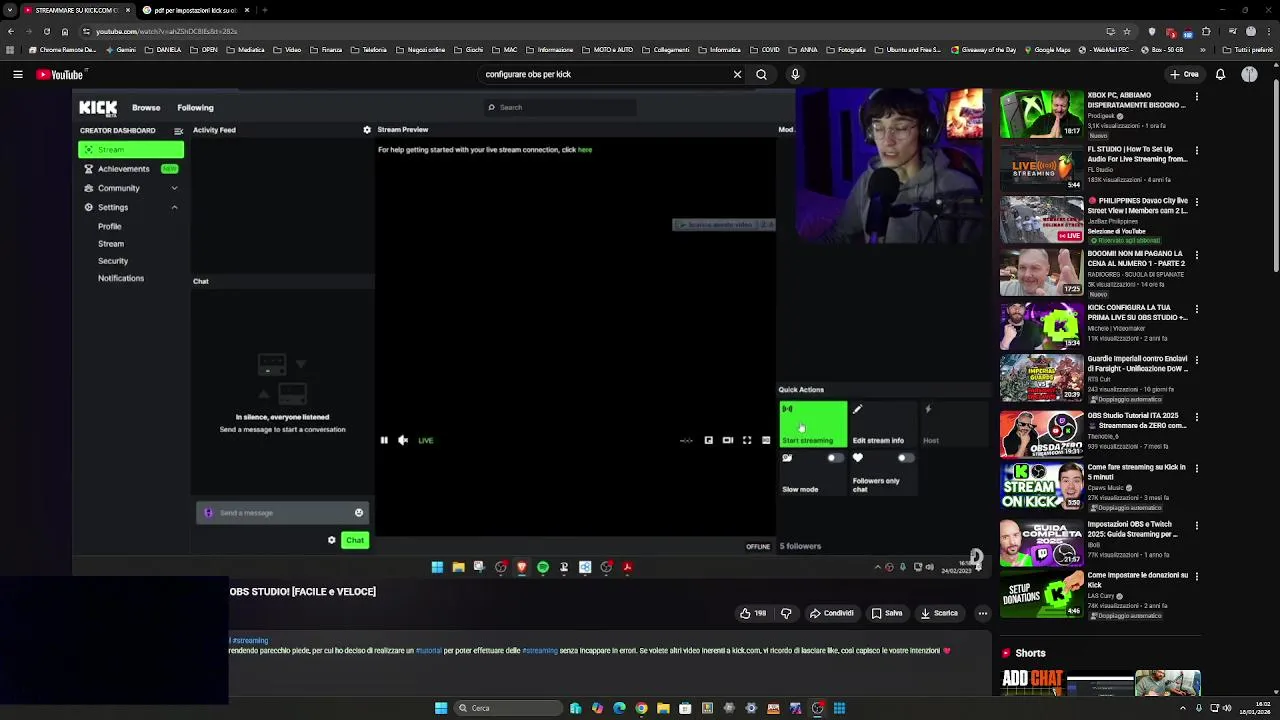
Task: Open Security under Settings
Action: tap(113, 261)
